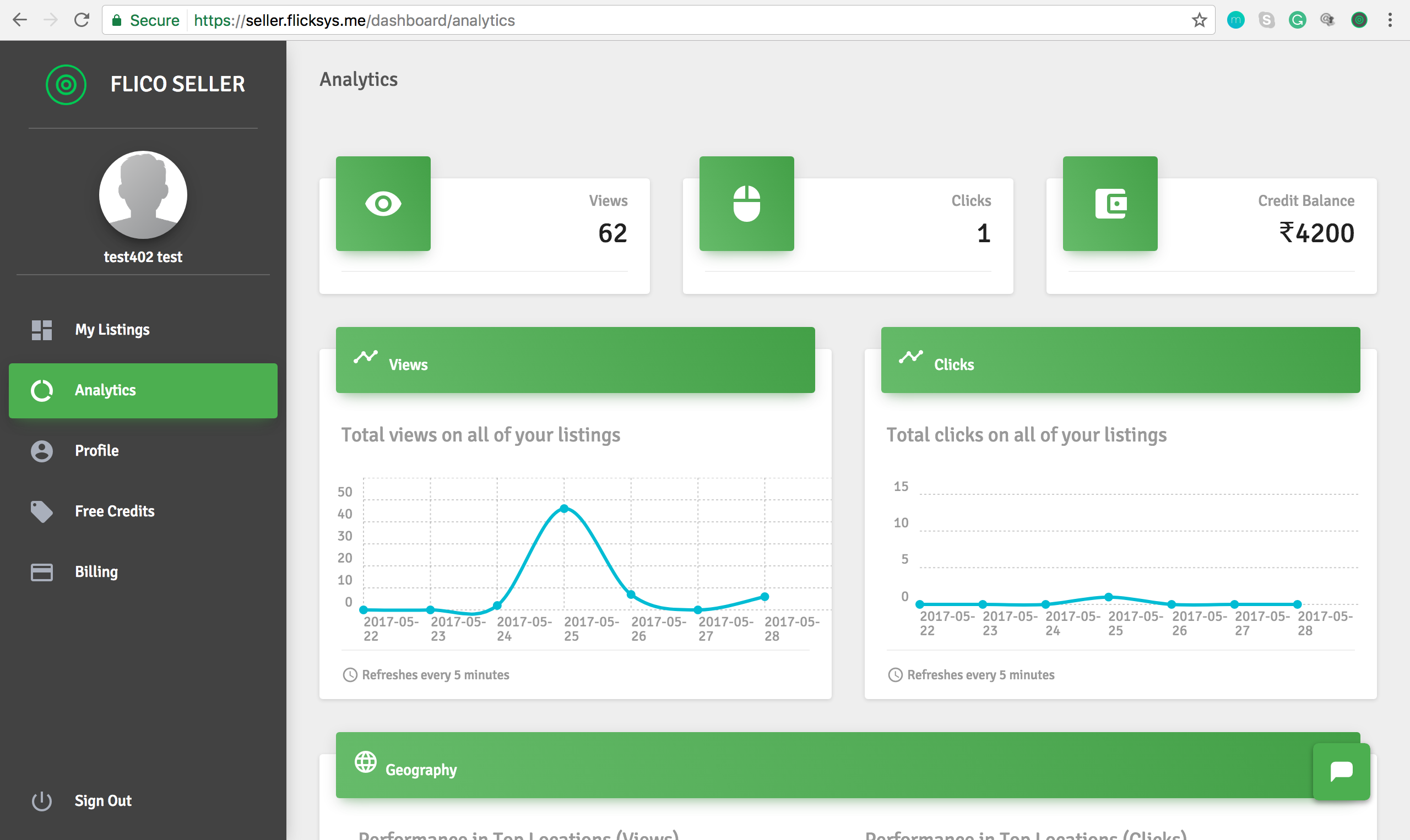Image resolution: width=1410 pixels, height=840 pixels.
Task: Go to Profile page
Action: click(x=96, y=451)
